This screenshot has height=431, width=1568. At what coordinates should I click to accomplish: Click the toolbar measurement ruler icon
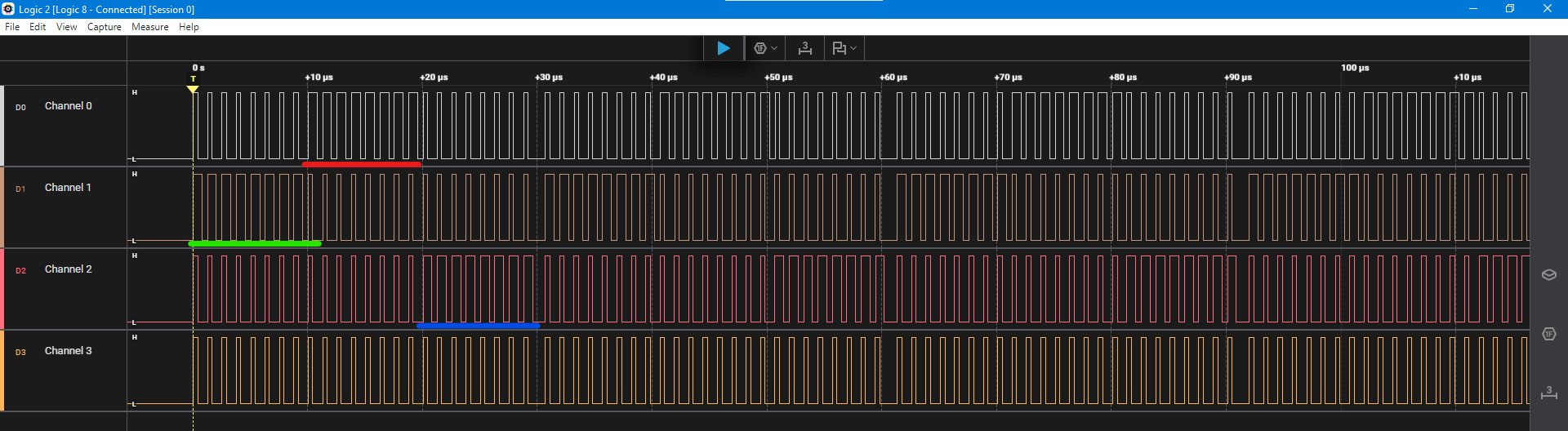pos(804,48)
